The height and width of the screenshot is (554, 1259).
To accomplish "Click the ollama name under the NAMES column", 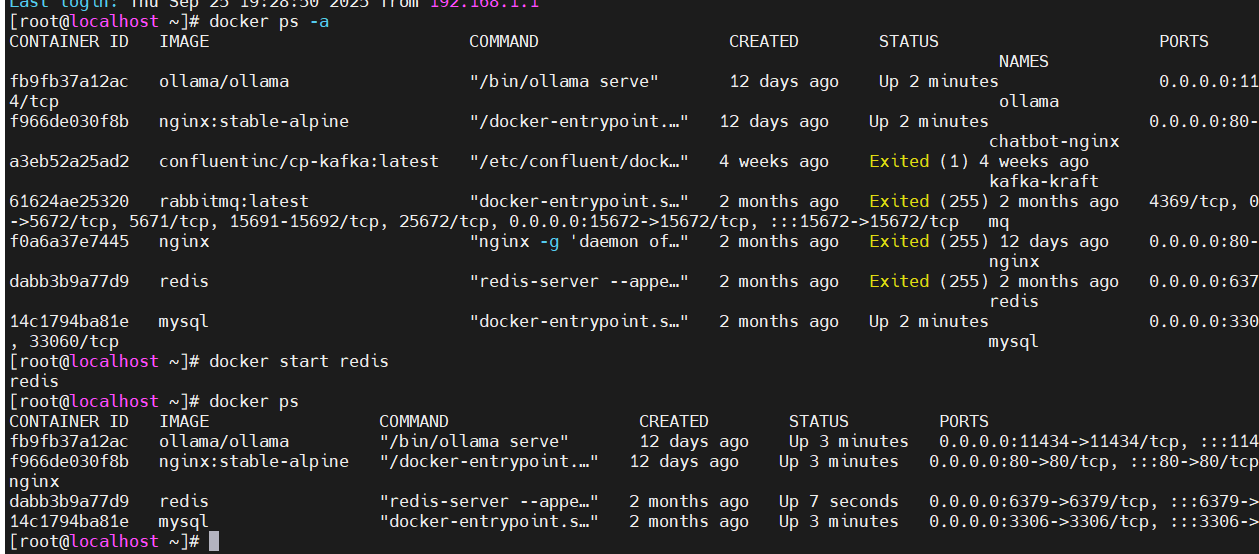I will [x=1029, y=101].
